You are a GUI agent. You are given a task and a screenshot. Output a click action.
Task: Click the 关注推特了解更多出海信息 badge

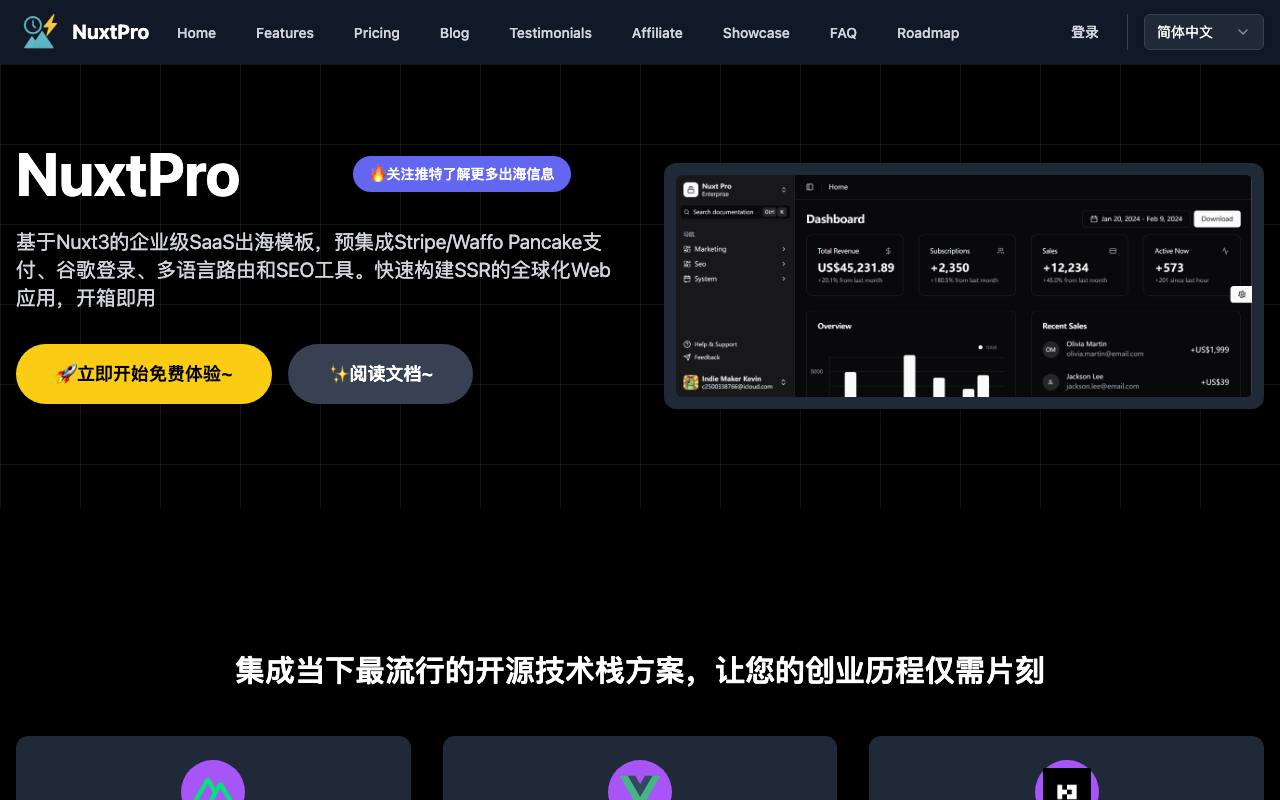pos(462,174)
